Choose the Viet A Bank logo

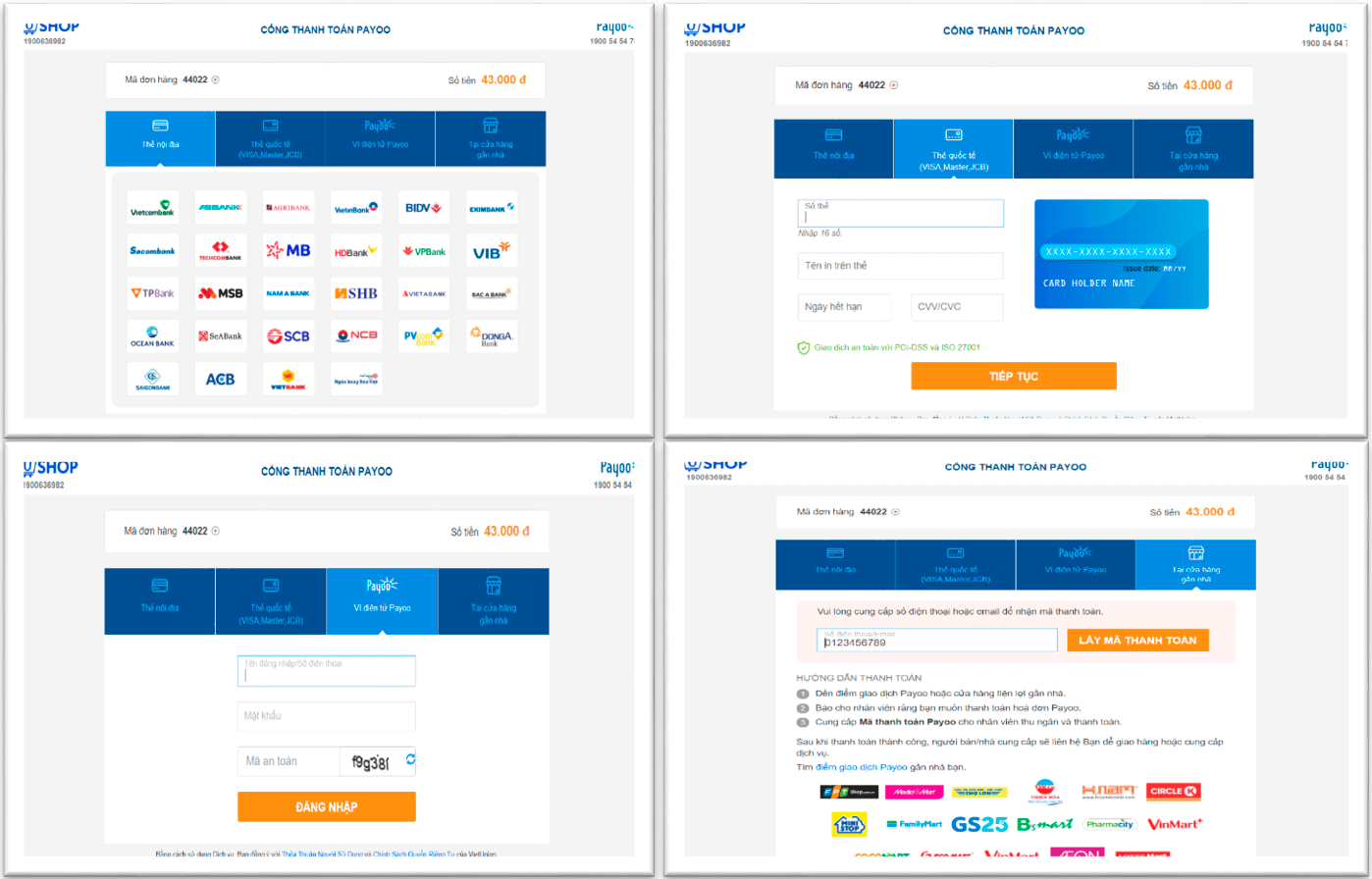424,293
